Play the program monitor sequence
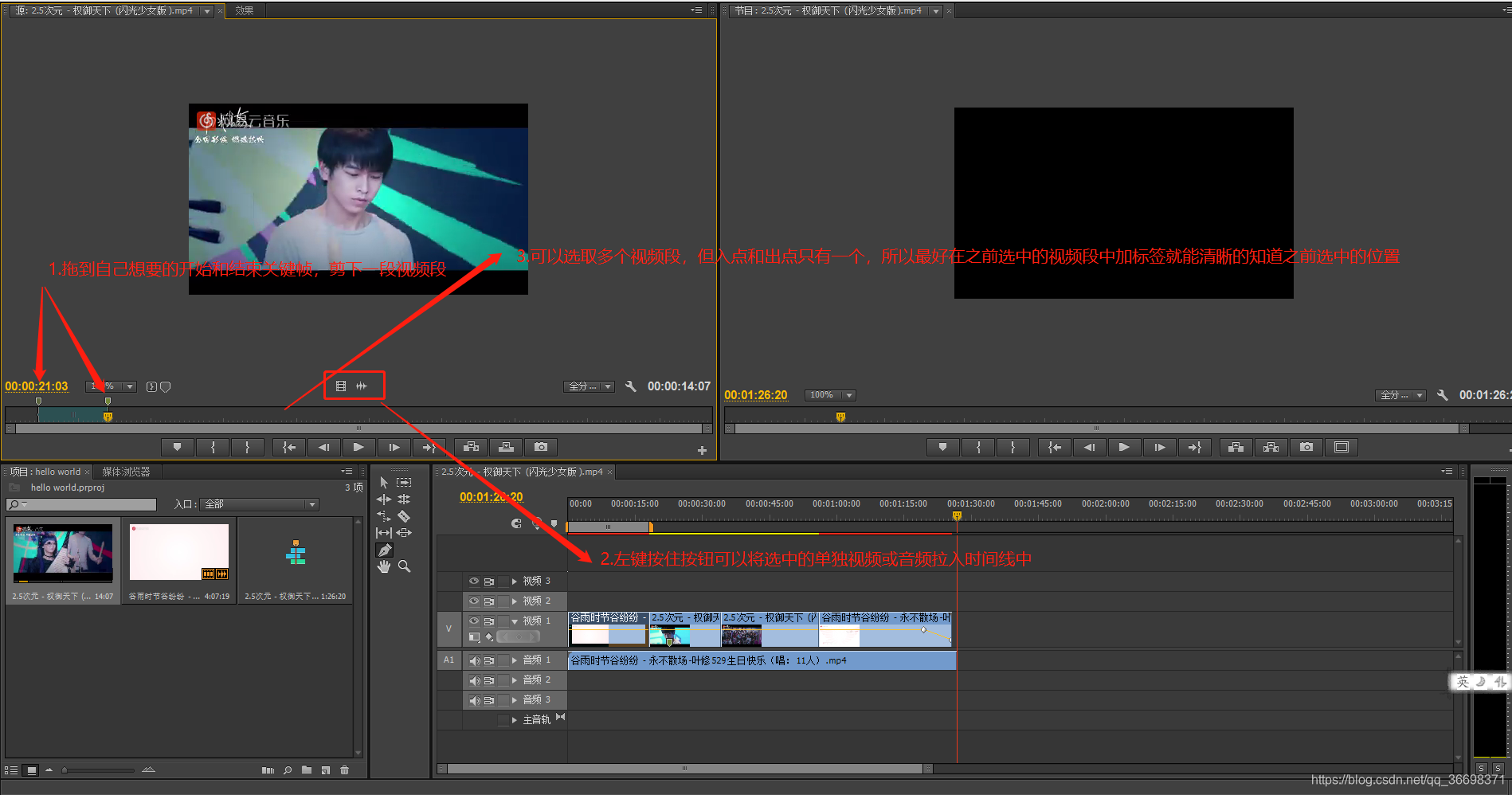Image resolution: width=1512 pixels, height=795 pixels. point(1124,447)
